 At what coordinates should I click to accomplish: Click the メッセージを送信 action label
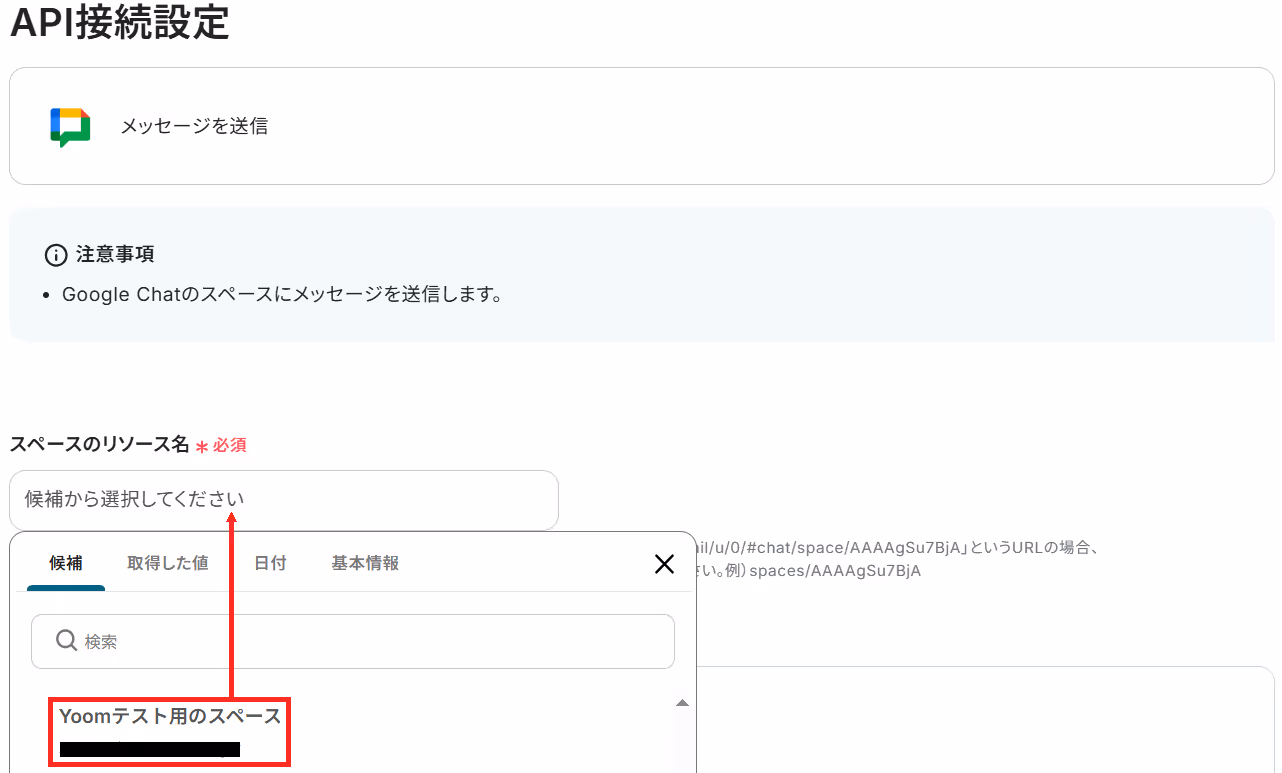(x=194, y=127)
